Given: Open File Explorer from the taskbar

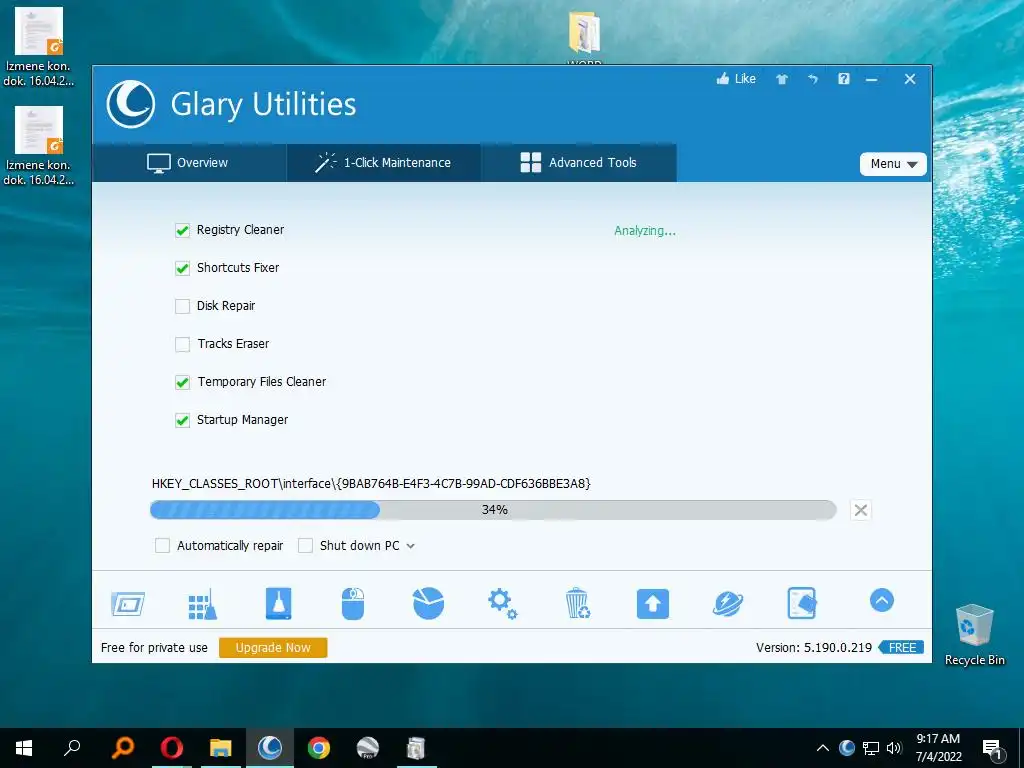Looking at the screenshot, I should point(221,748).
